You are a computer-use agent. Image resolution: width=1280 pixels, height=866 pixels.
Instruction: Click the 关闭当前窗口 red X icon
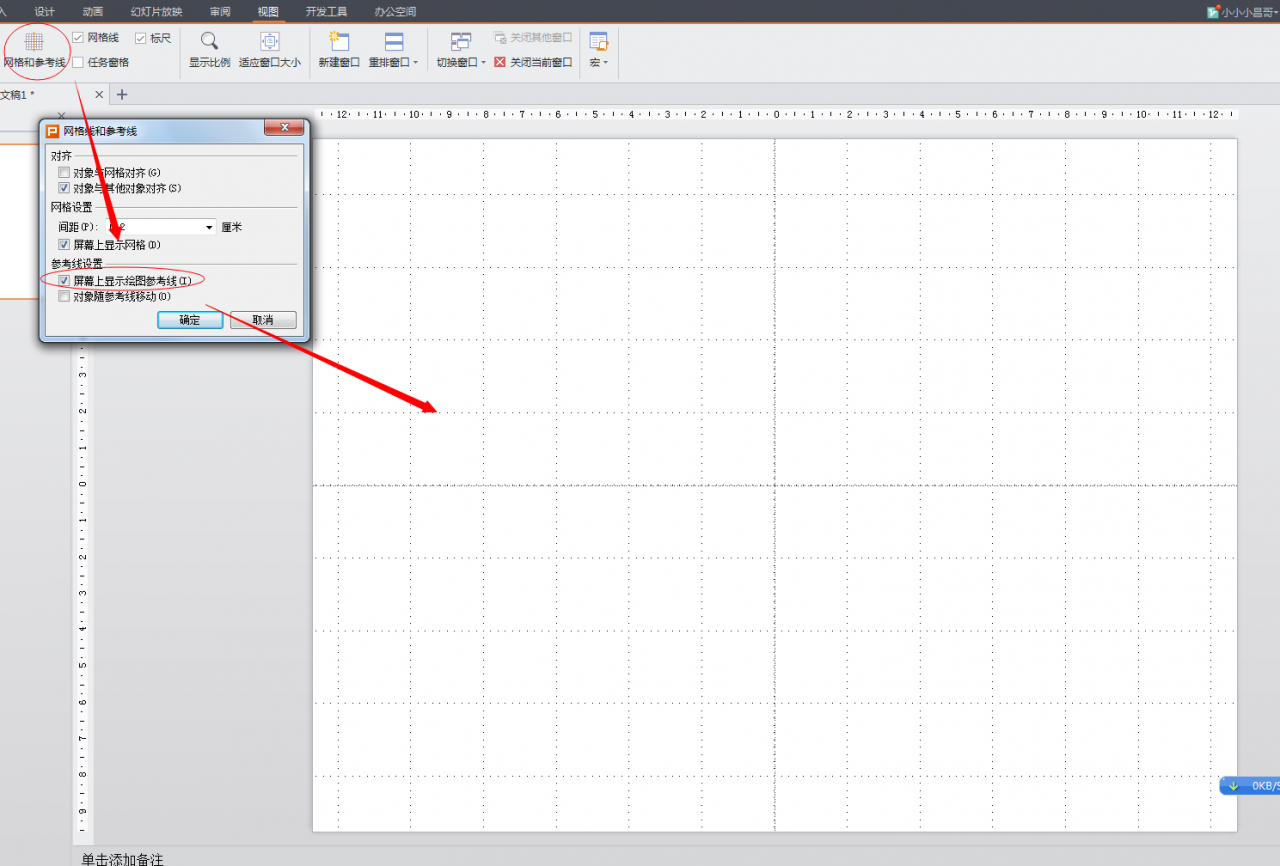click(500, 62)
